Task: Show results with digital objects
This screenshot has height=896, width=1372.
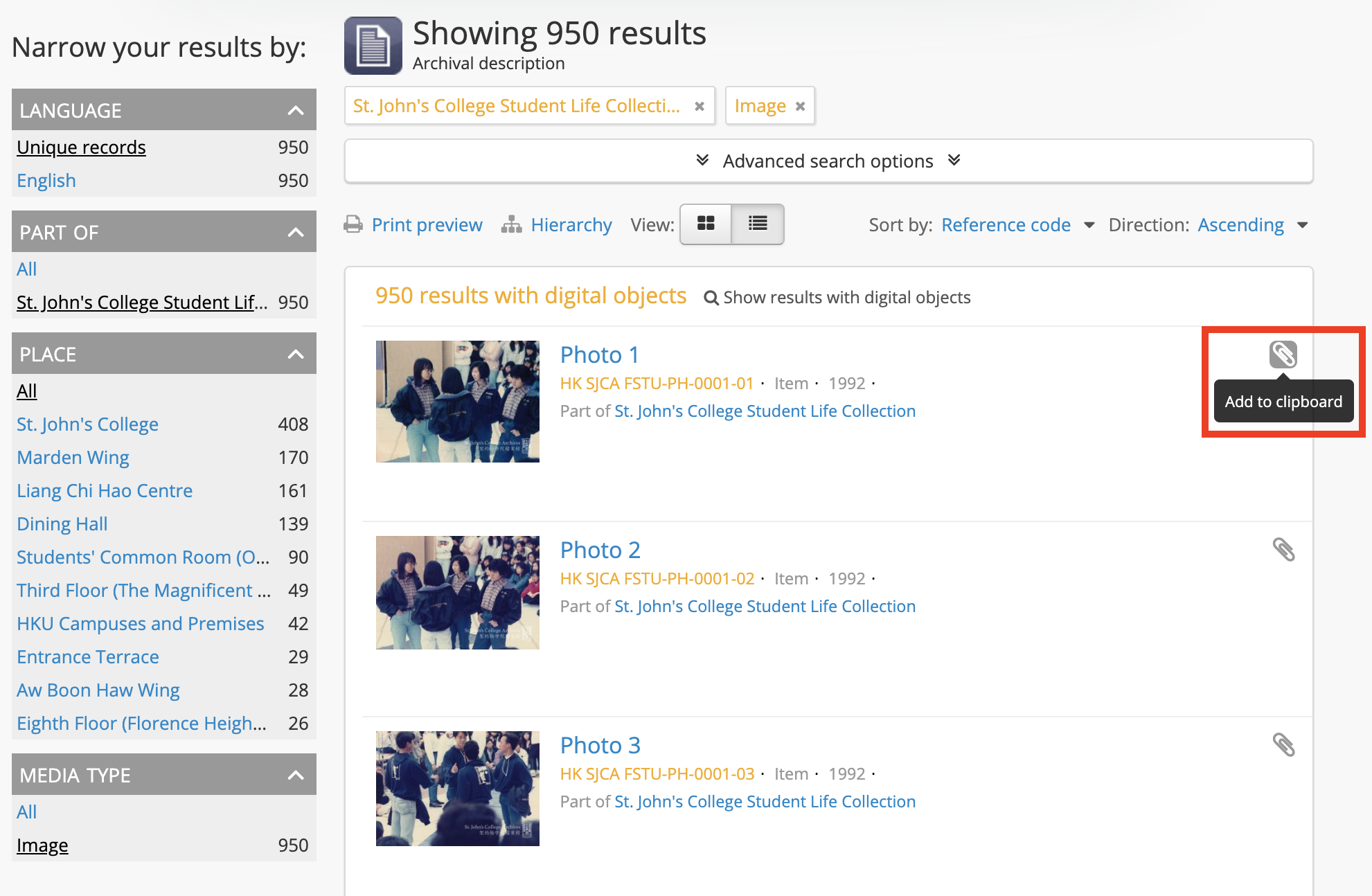Action: (x=846, y=297)
